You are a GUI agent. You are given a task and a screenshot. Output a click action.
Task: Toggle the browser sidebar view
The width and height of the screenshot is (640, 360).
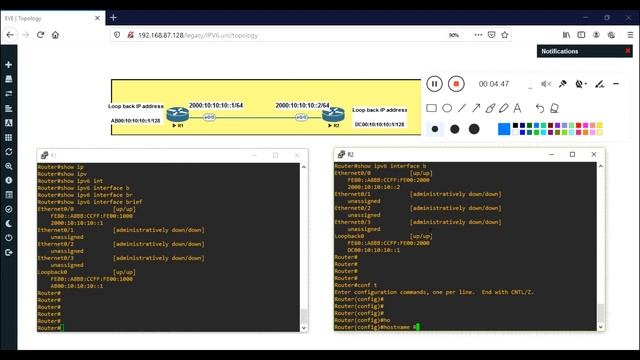581,35
